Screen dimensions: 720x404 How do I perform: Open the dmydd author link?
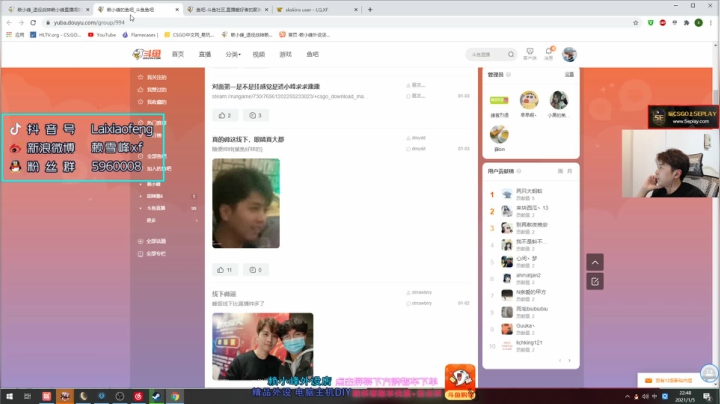[x=416, y=138]
